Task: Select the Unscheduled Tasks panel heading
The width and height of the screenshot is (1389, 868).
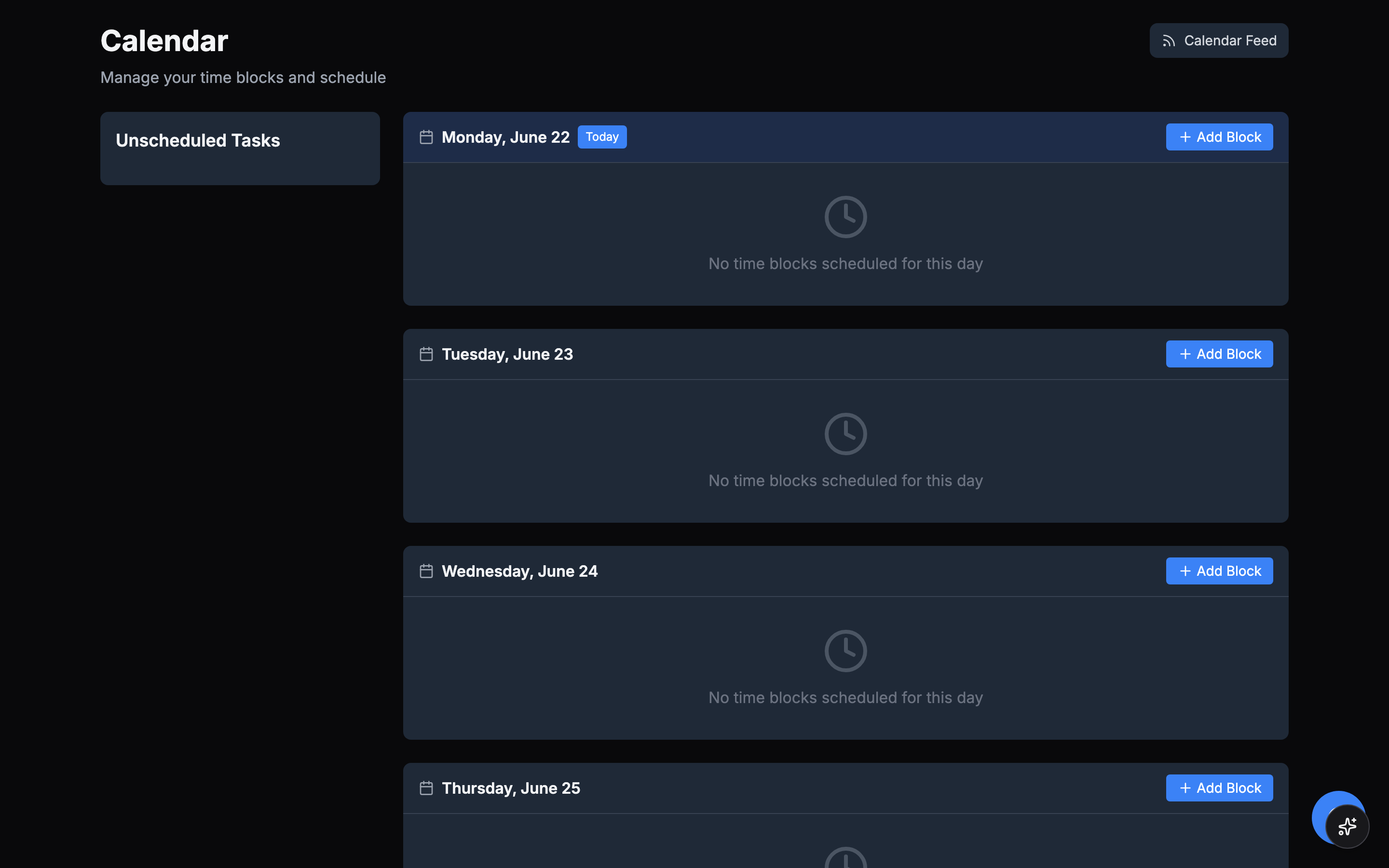Action: [198, 141]
